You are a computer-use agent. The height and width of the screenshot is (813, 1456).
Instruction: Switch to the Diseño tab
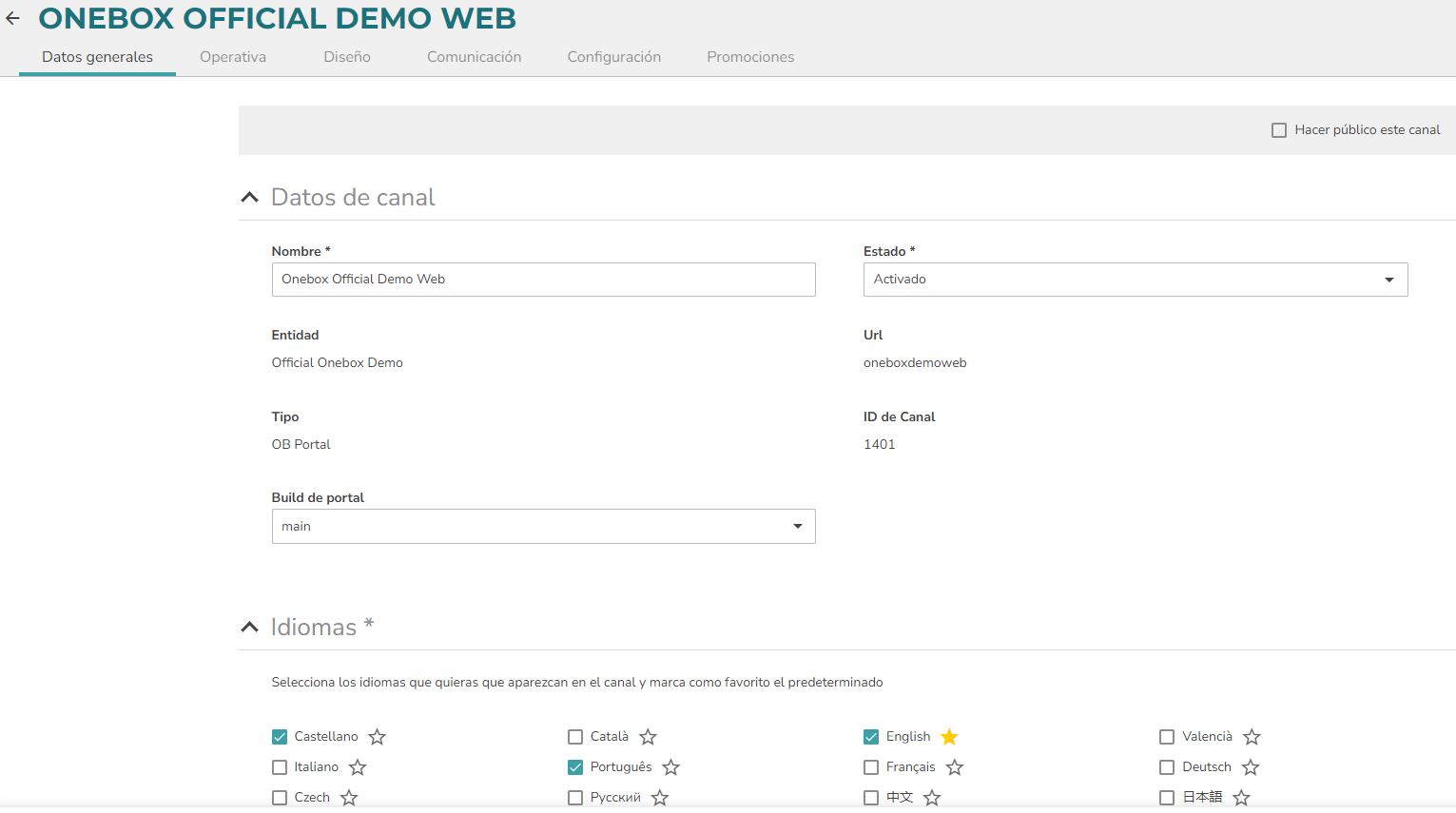pyautogui.click(x=347, y=57)
